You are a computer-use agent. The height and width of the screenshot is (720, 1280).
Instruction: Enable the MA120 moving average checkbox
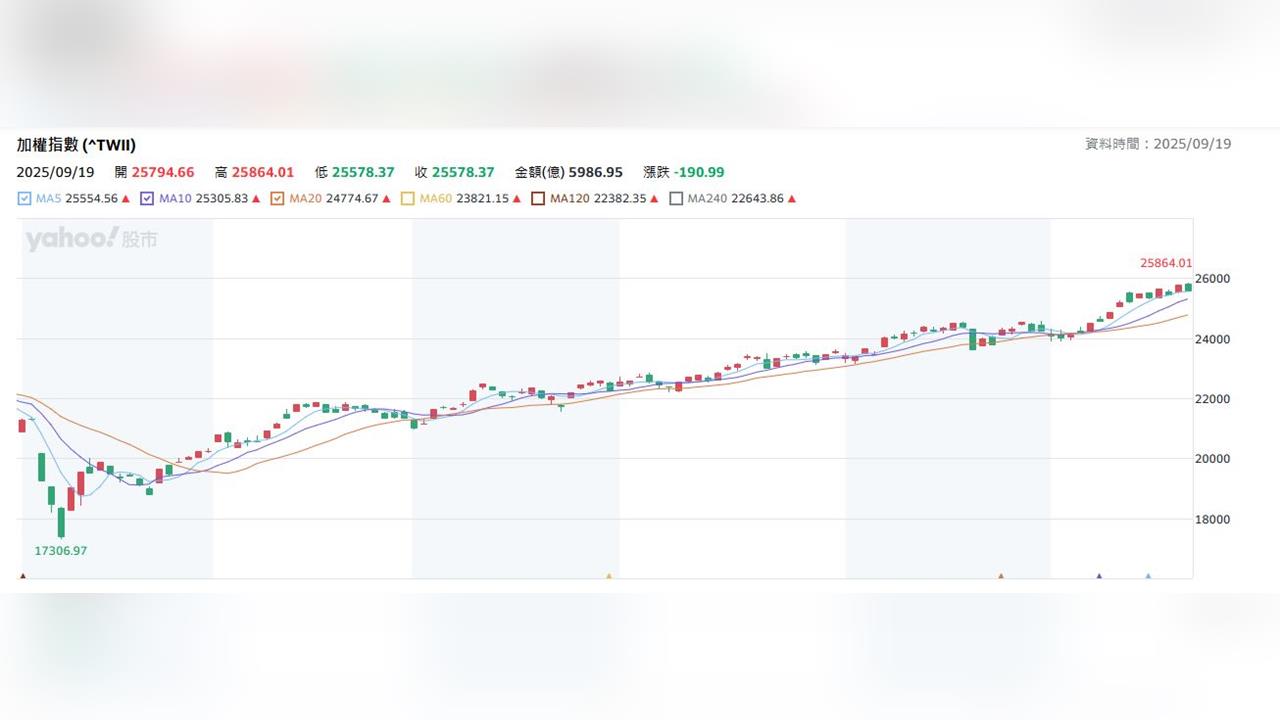(x=538, y=198)
